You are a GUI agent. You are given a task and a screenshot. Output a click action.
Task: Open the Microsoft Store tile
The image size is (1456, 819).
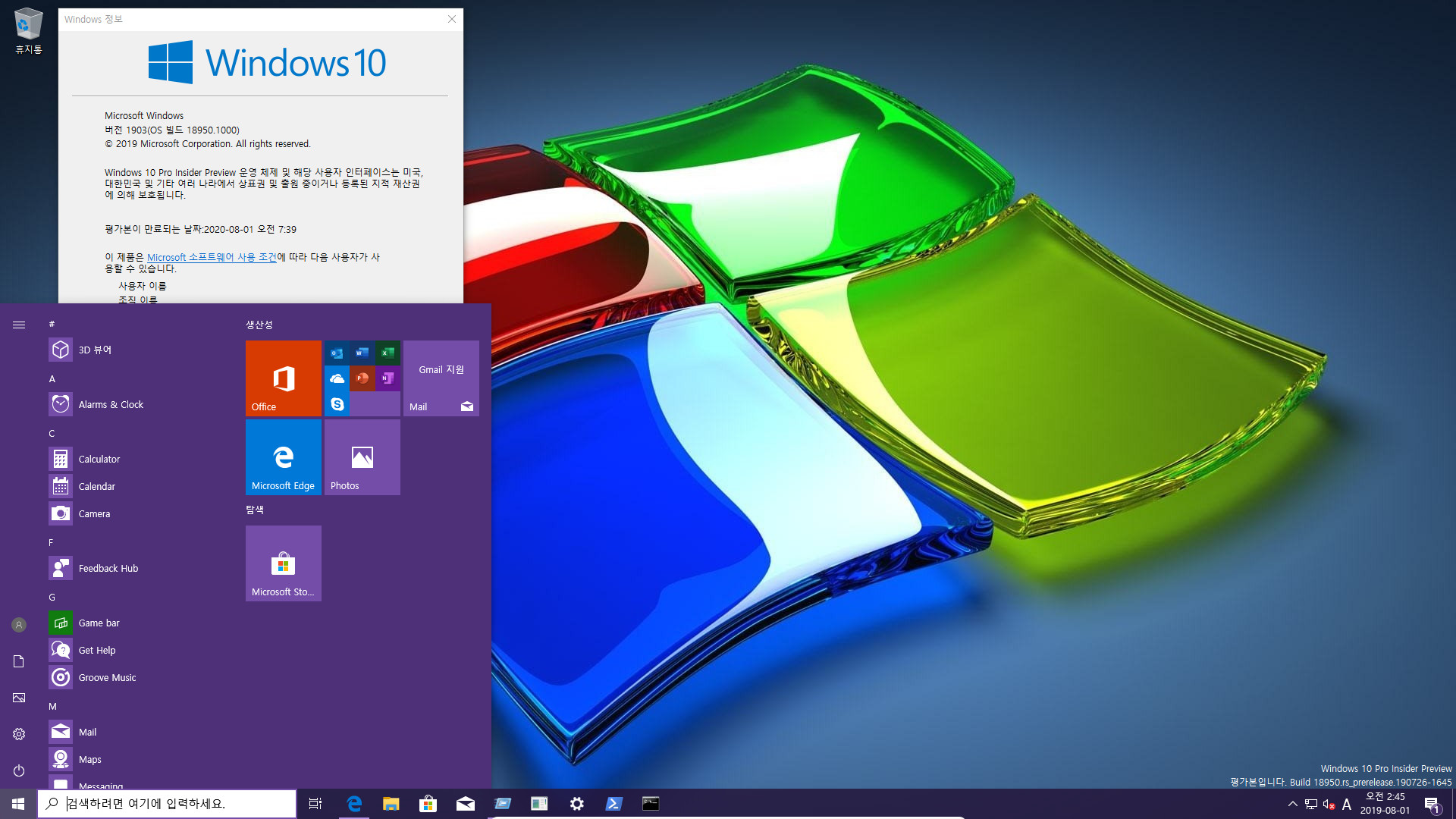click(x=284, y=563)
